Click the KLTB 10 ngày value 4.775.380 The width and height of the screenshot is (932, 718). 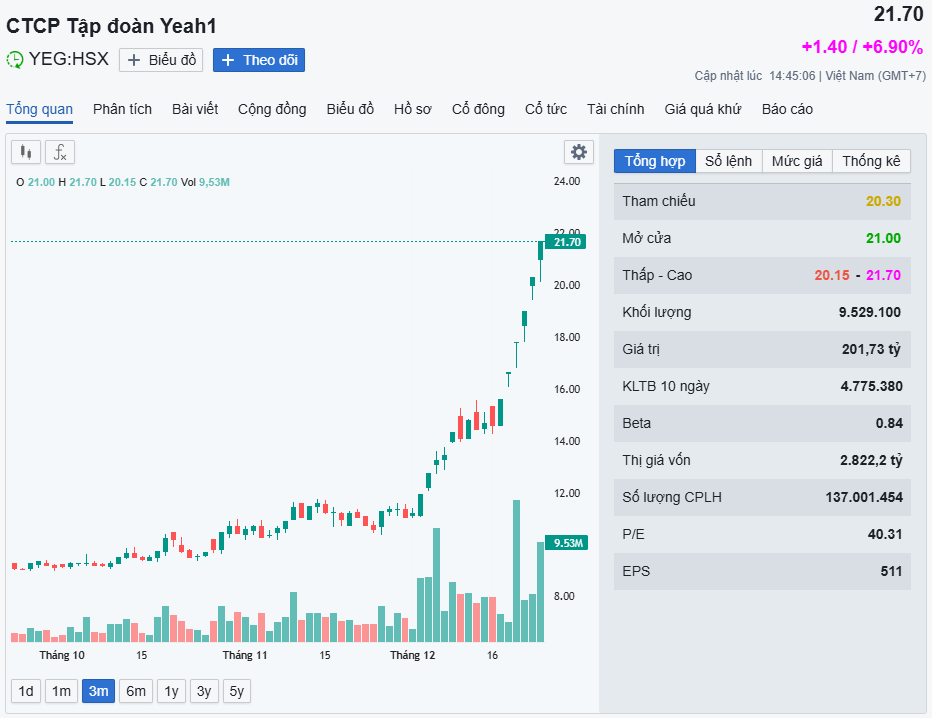tap(871, 386)
